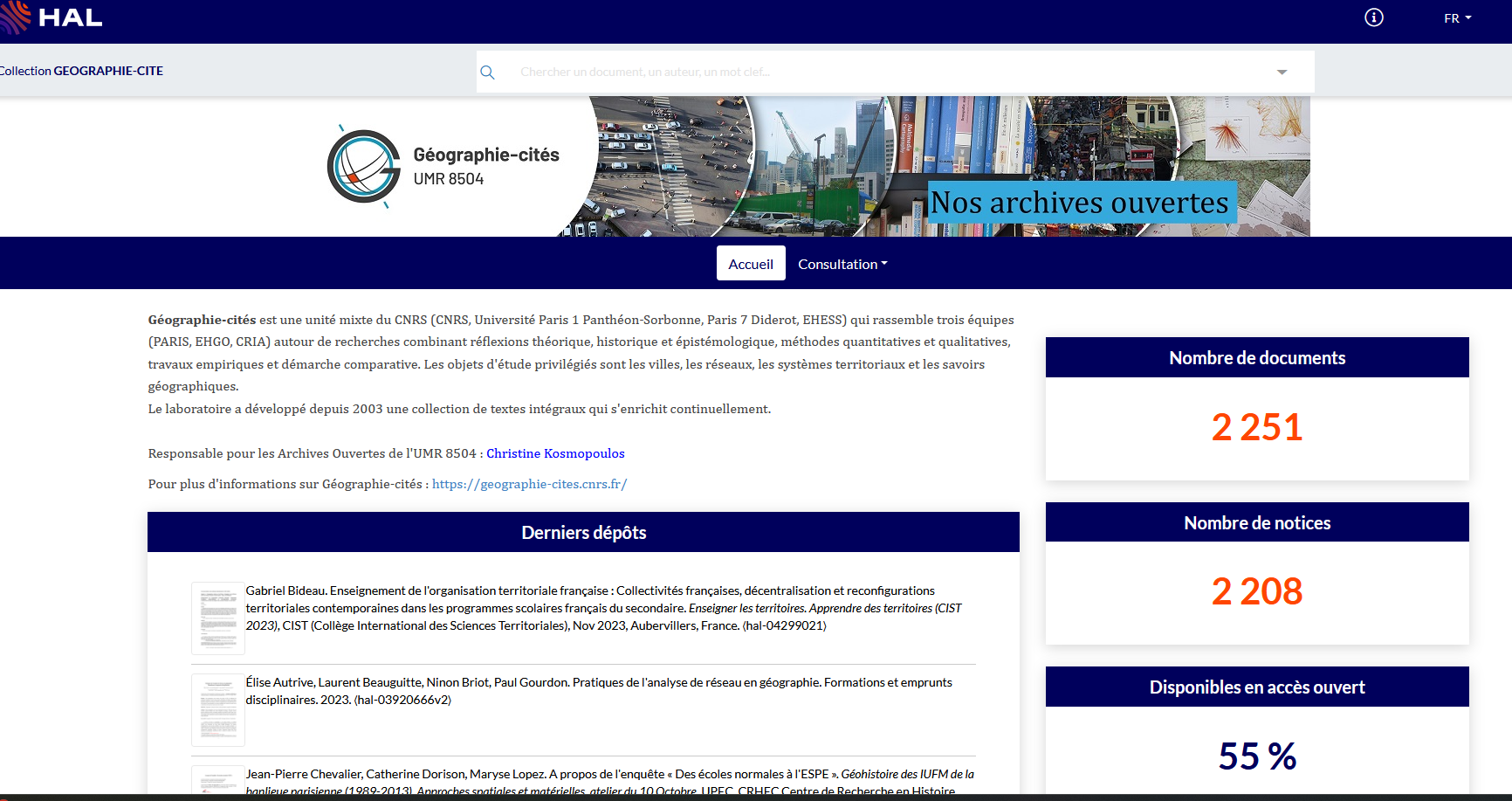
Task: Click the magnifying glass search icon
Action: 487,73
